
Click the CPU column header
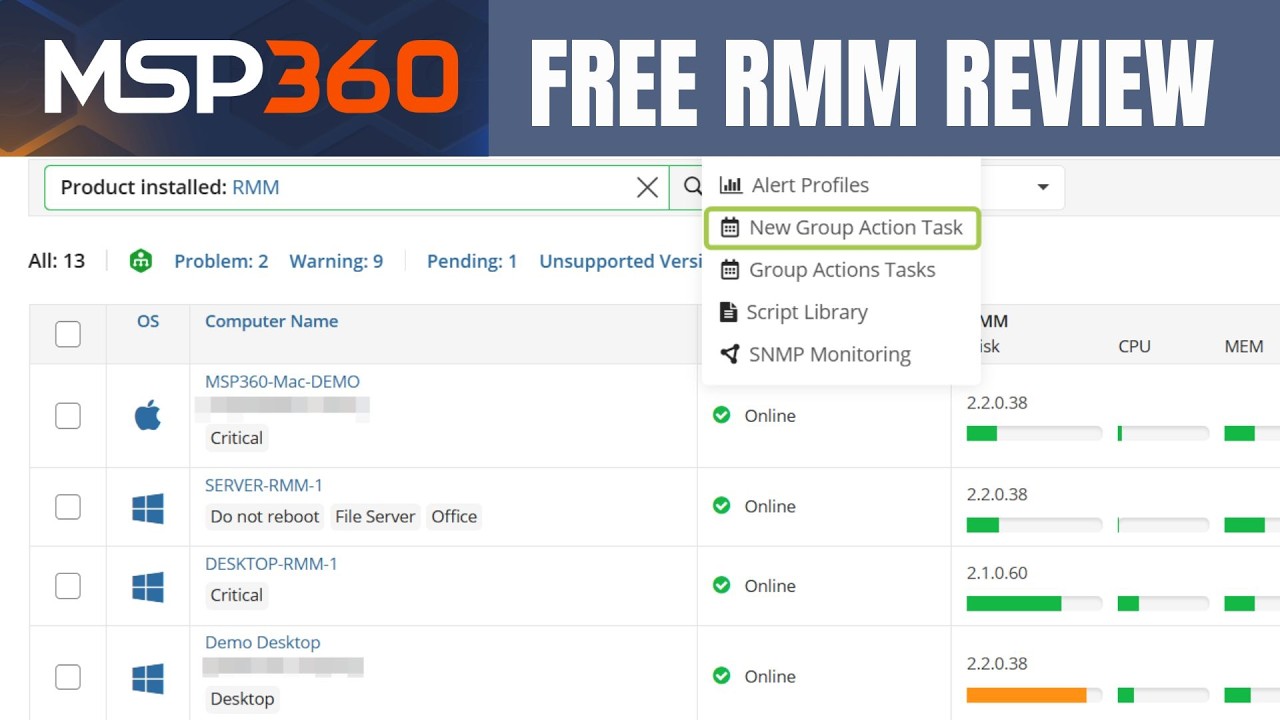pyautogui.click(x=1134, y=346)
